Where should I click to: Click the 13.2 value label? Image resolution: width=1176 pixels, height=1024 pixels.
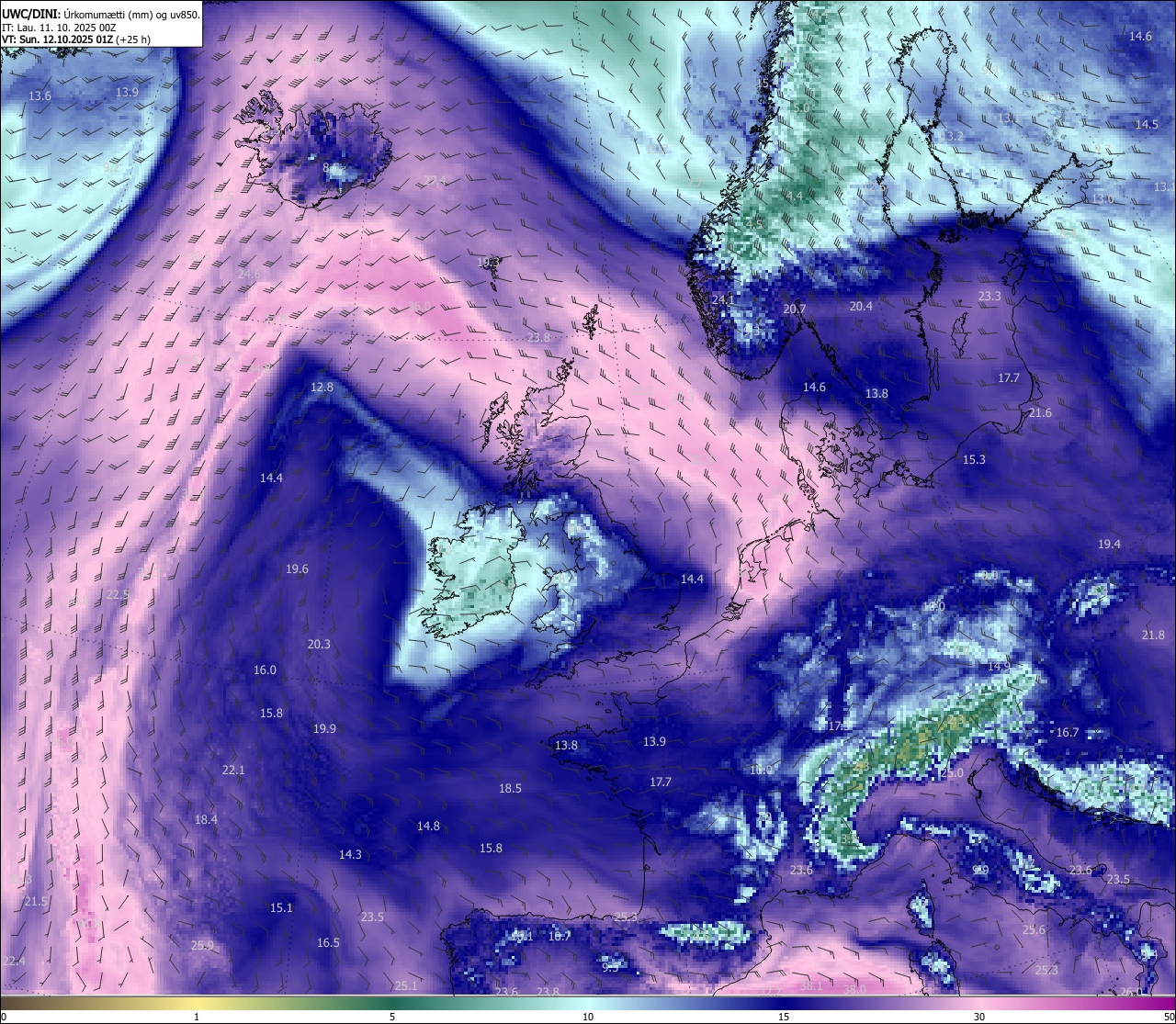click(952, 137)
